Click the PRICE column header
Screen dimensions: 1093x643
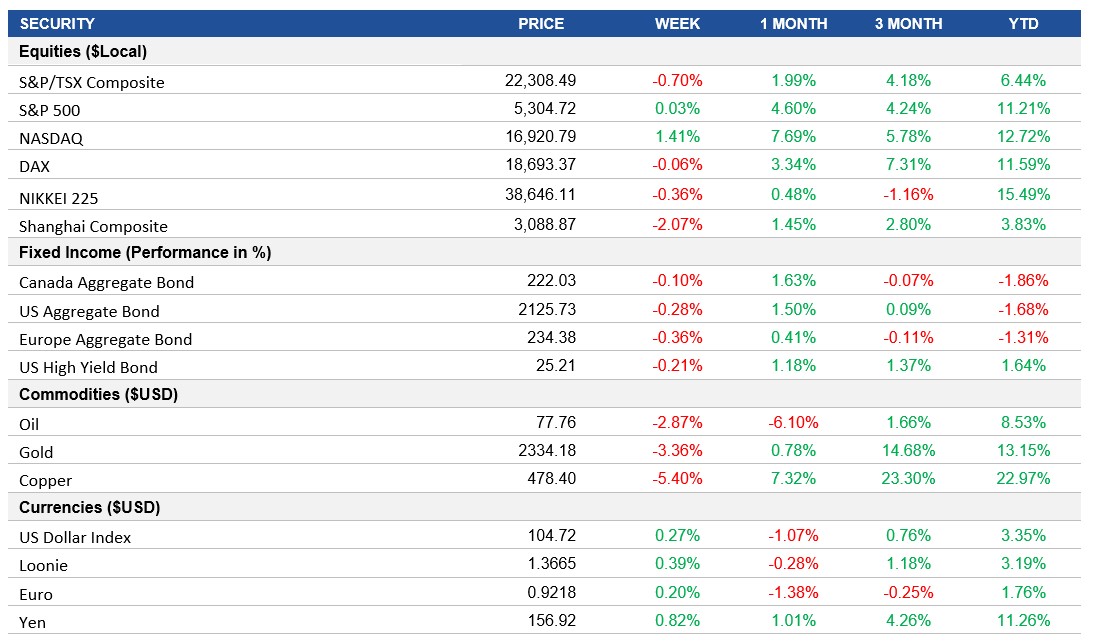(540, 23)
